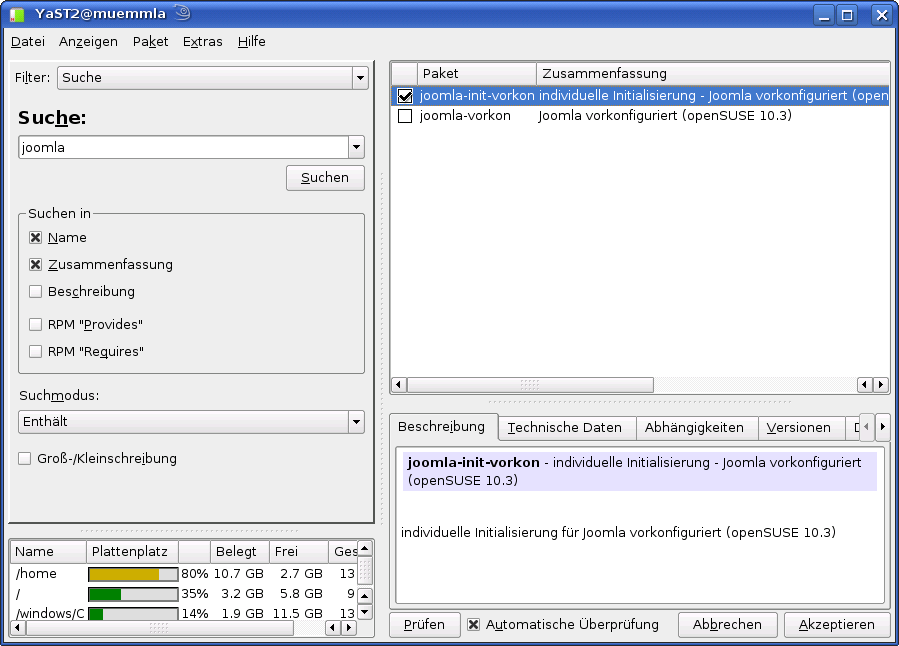Screen dimensions: 899x646
Task: Click disk table horizontal scrollbar left arrow
Action: [18, 628]
